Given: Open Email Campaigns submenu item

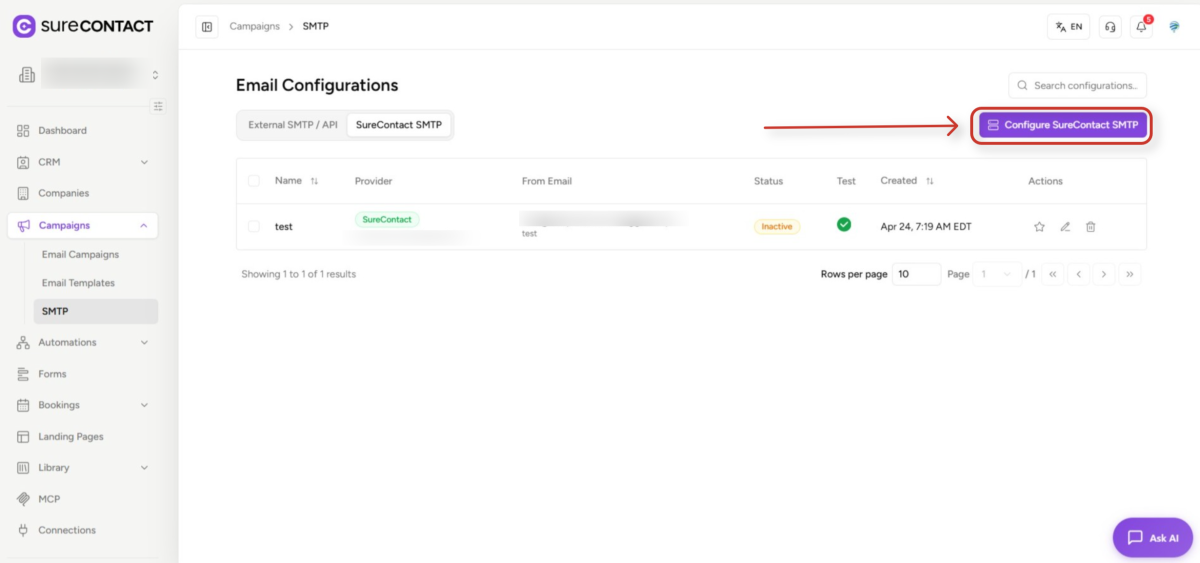Looking at the screenshot, I should [x=96, y=255].
